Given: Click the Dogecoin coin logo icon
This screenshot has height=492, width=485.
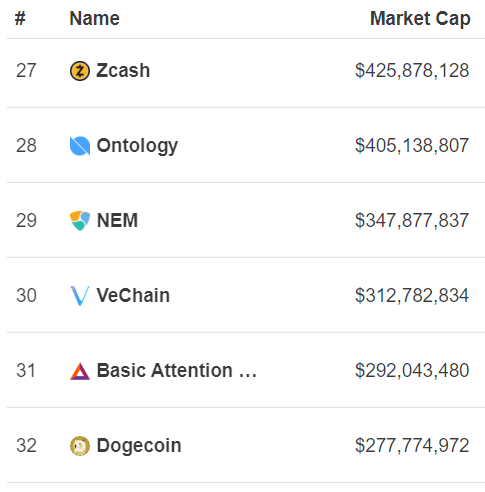Looking at the screenshot, I should [80, 446].
